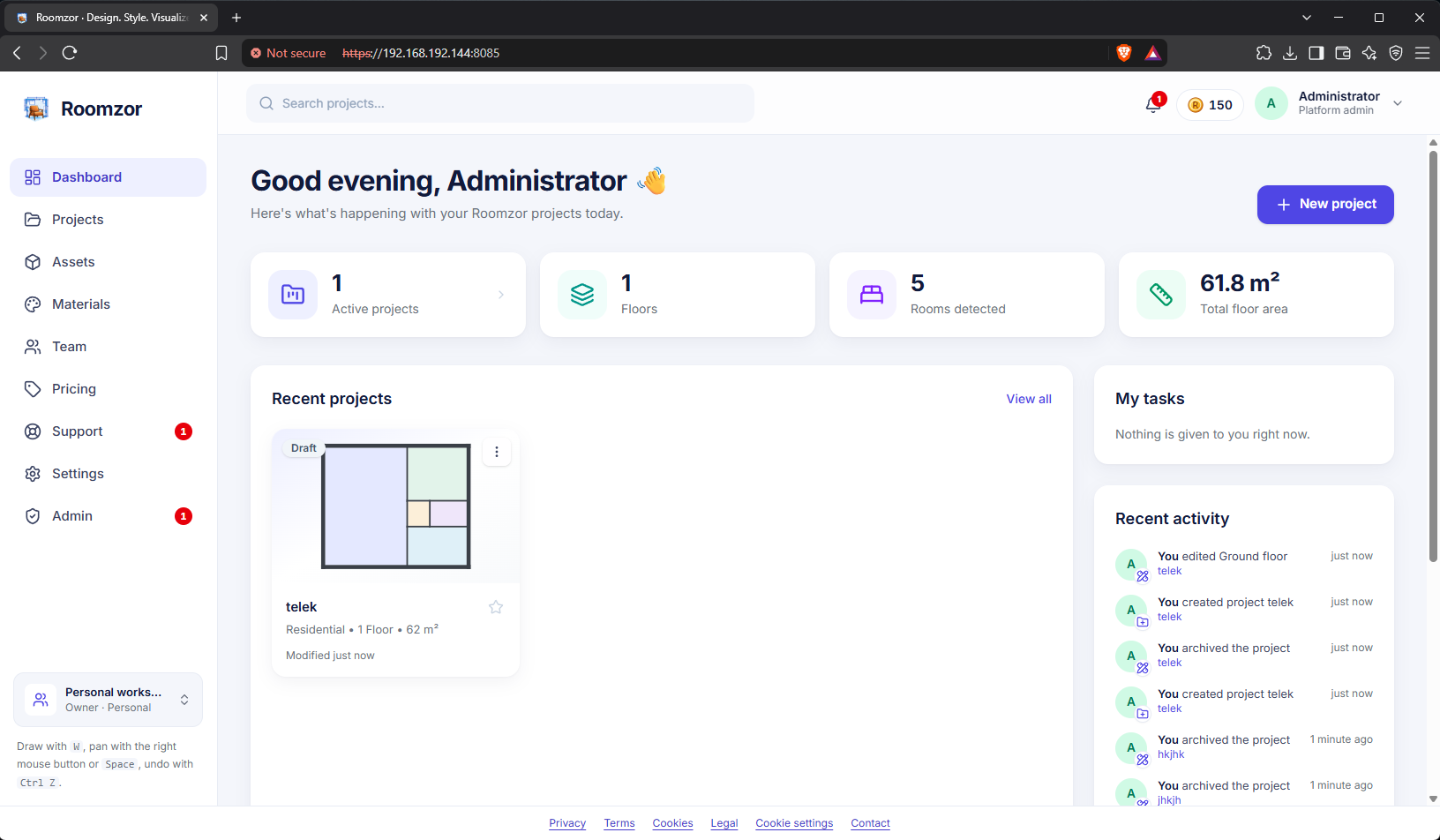Go to Dashboard in sidebar
The image size is (1440, 840).
point(108,177)
